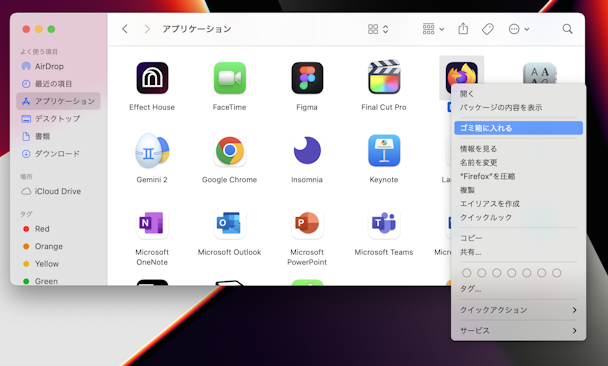Screen dimensions: 608x366
Task: Open AirDrop in the sidebar
Action: (58, 66)
